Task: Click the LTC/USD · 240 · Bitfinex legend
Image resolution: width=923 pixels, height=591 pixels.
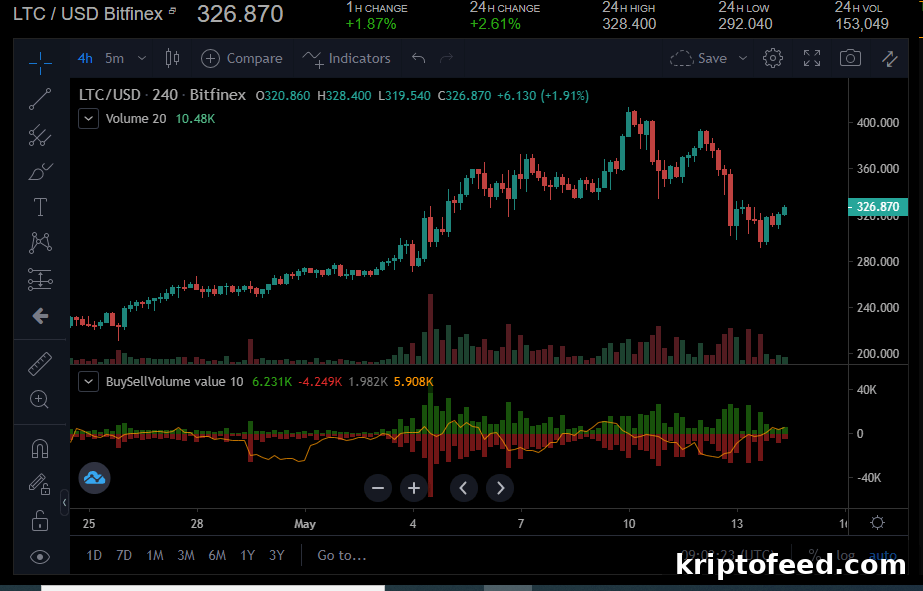Action: (x=162, y=95)
